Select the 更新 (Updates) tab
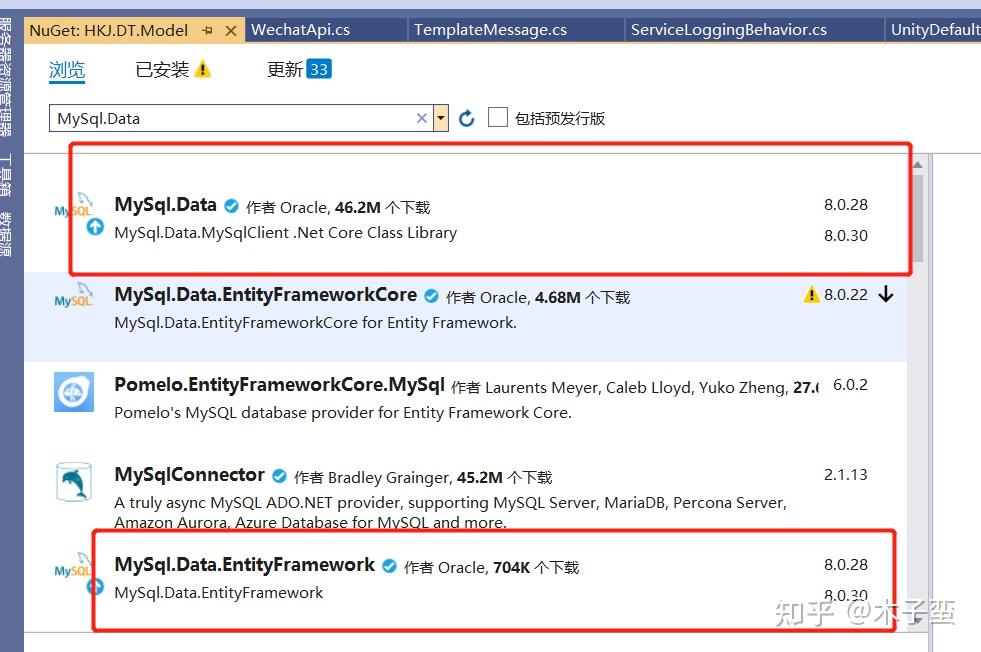This screenshot has height=652, width=981. 285,69
